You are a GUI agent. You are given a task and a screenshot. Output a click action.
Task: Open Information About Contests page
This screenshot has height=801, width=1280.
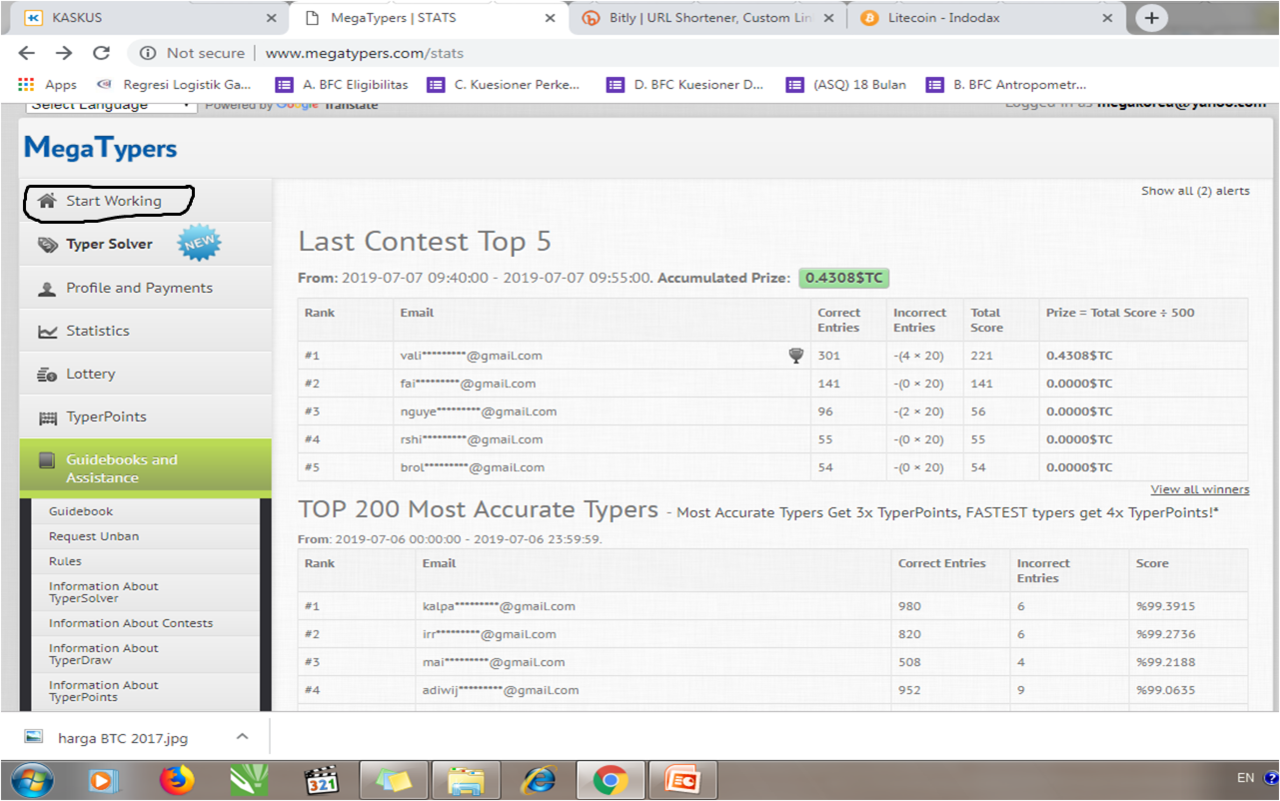click(x=131, y=623)
